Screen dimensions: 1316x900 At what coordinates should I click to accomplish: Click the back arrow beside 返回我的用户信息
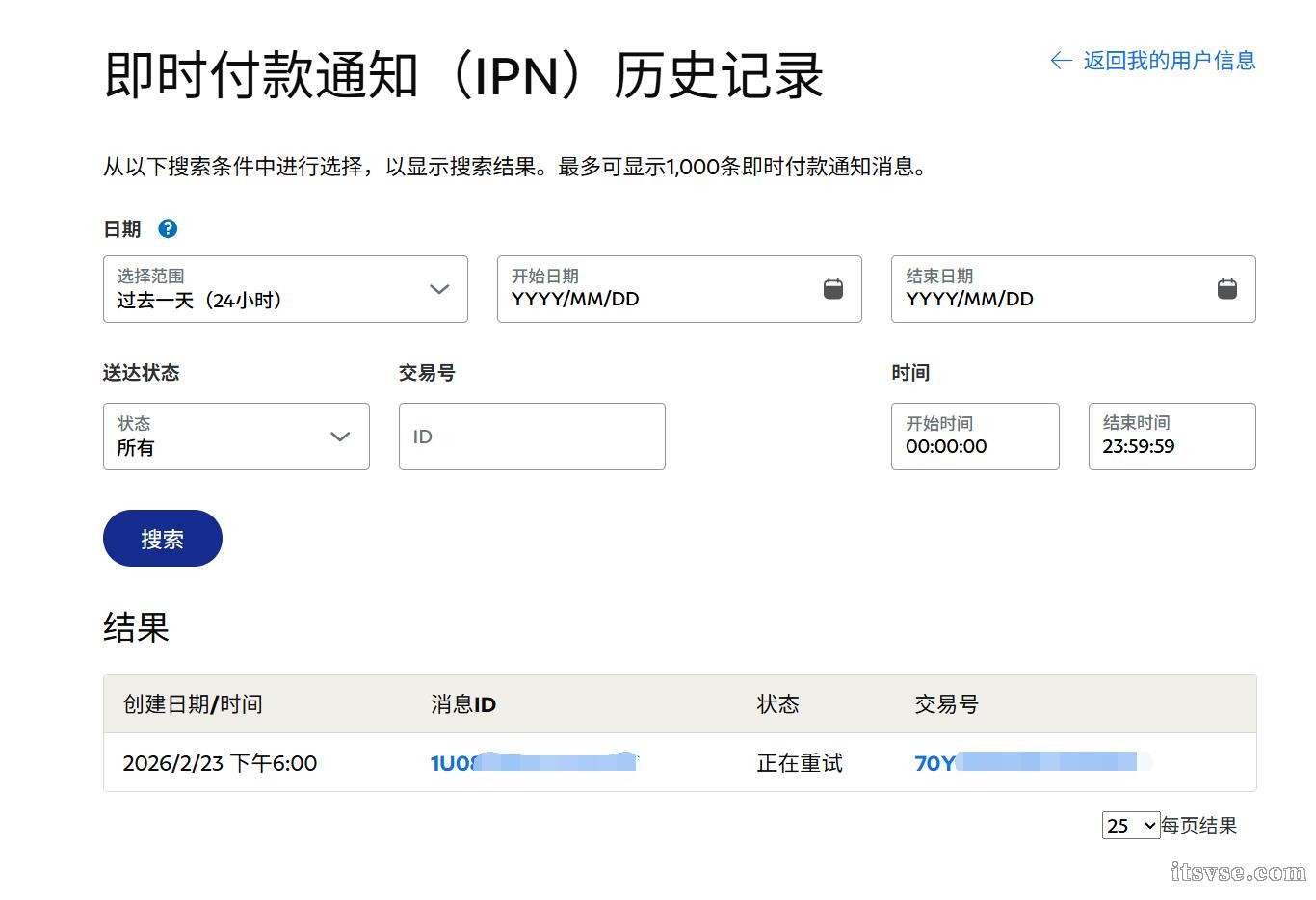tap(1059, 60)
